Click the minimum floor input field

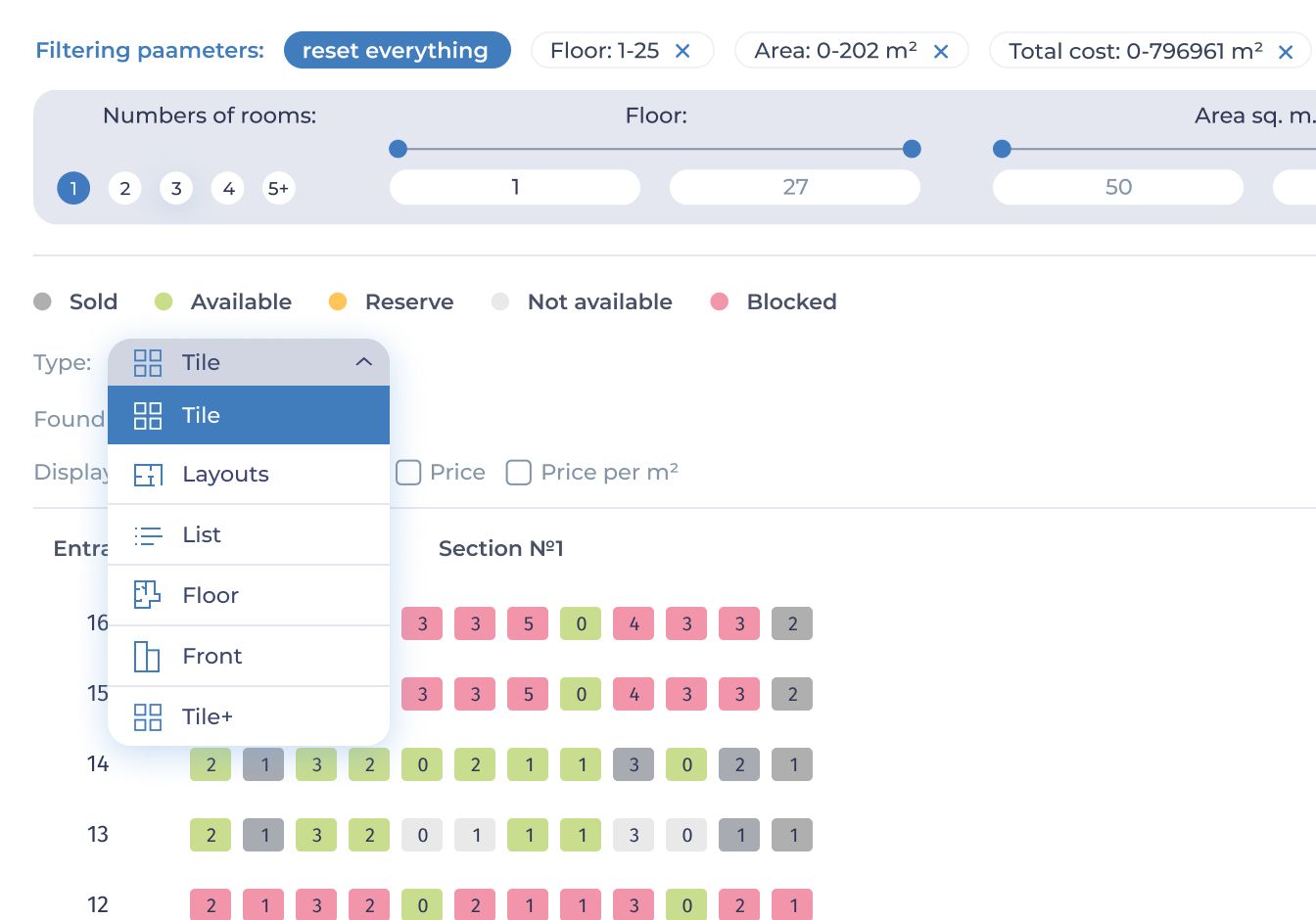pos(515,187)
